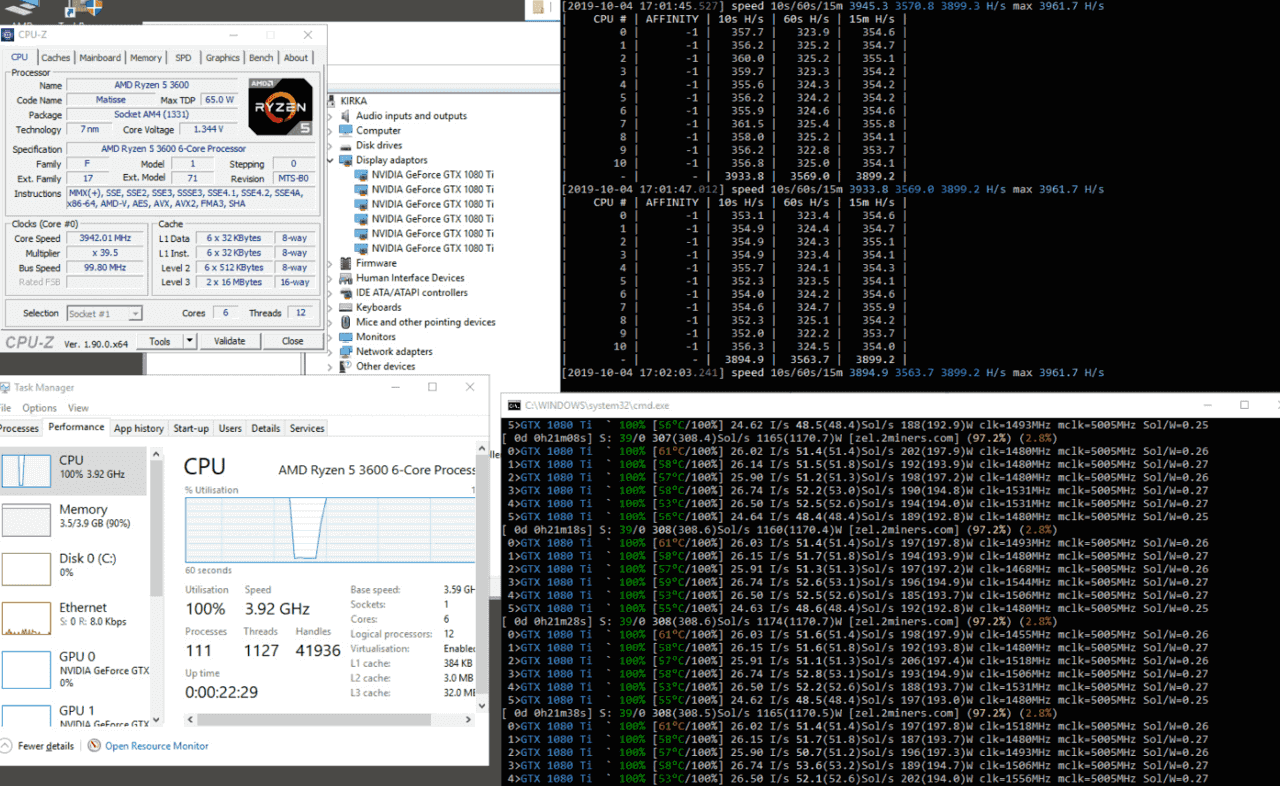Expand the Disk drives tree node
This screenshot has width=1280, height=786.
coord(332,145)
